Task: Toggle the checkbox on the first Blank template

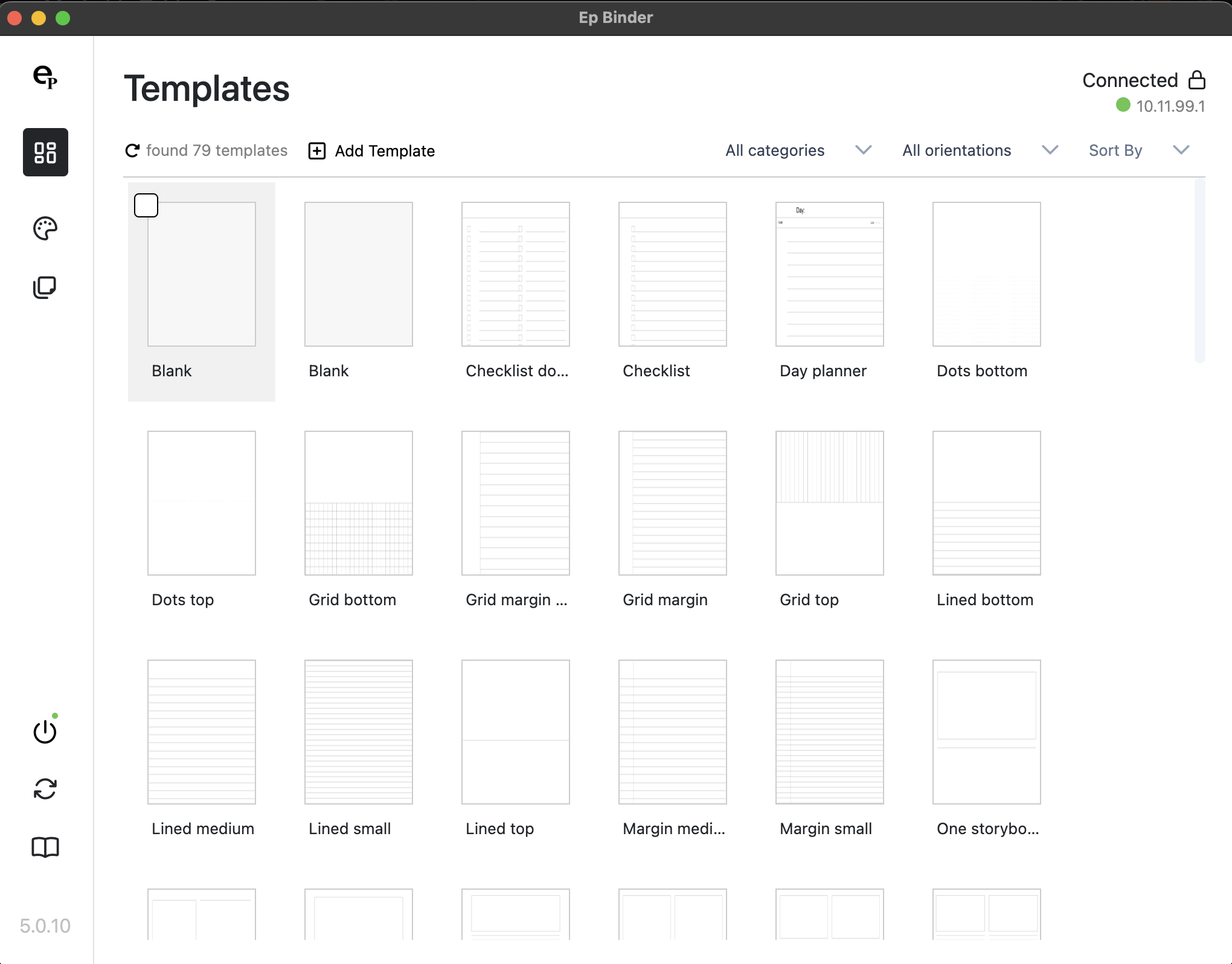Action: point(146,205)
